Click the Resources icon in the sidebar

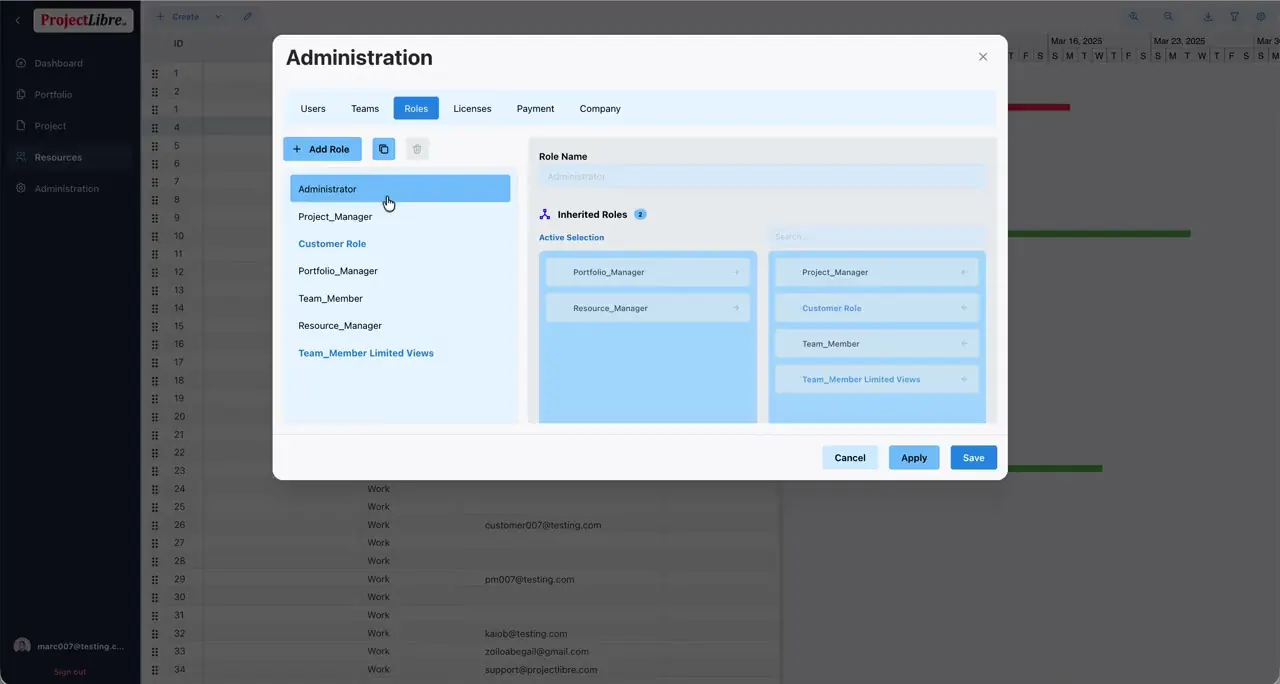tap(21, 157)
